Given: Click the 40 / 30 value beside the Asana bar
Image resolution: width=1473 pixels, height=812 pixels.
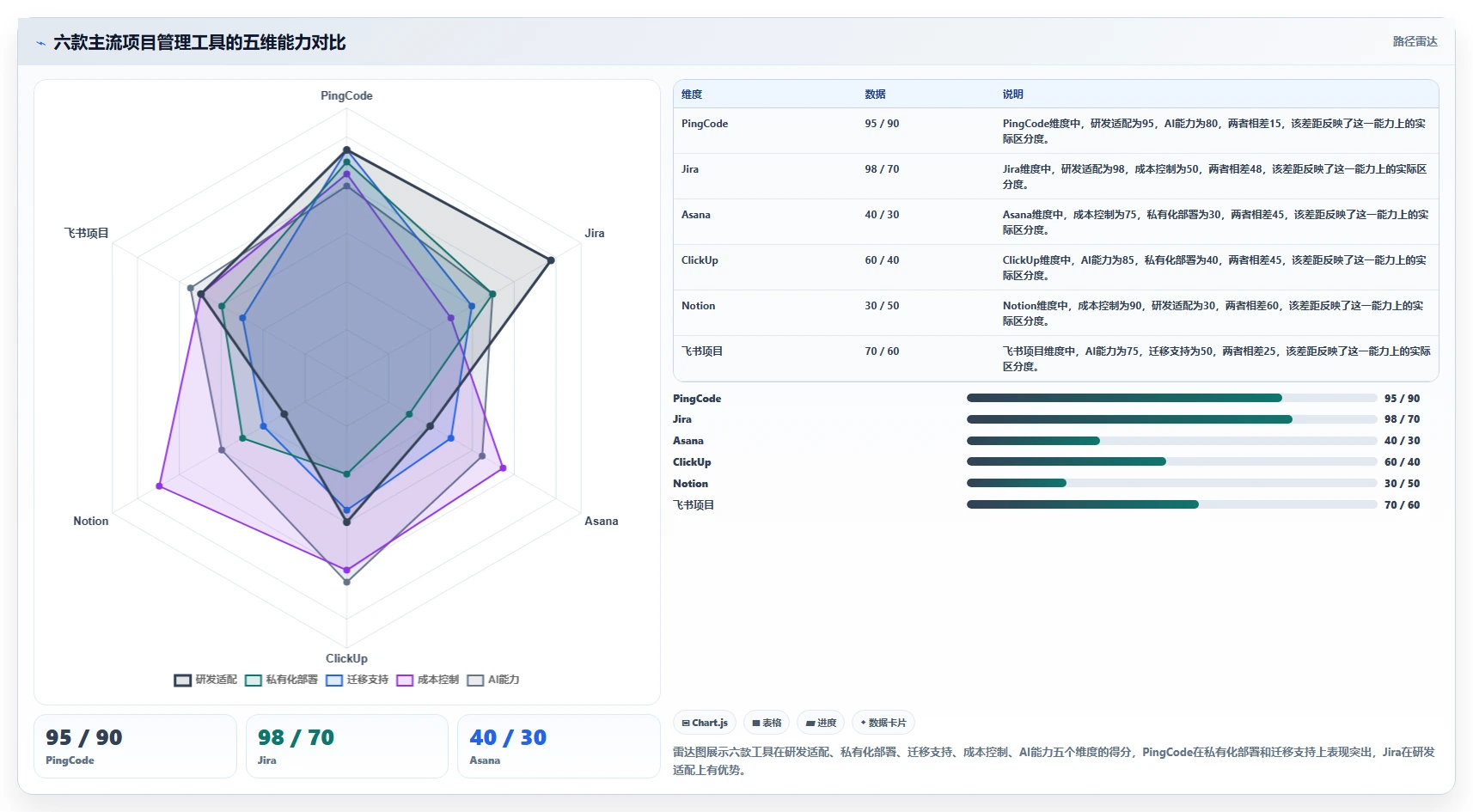Looking at the screenshot, I should coord(1402,441).
